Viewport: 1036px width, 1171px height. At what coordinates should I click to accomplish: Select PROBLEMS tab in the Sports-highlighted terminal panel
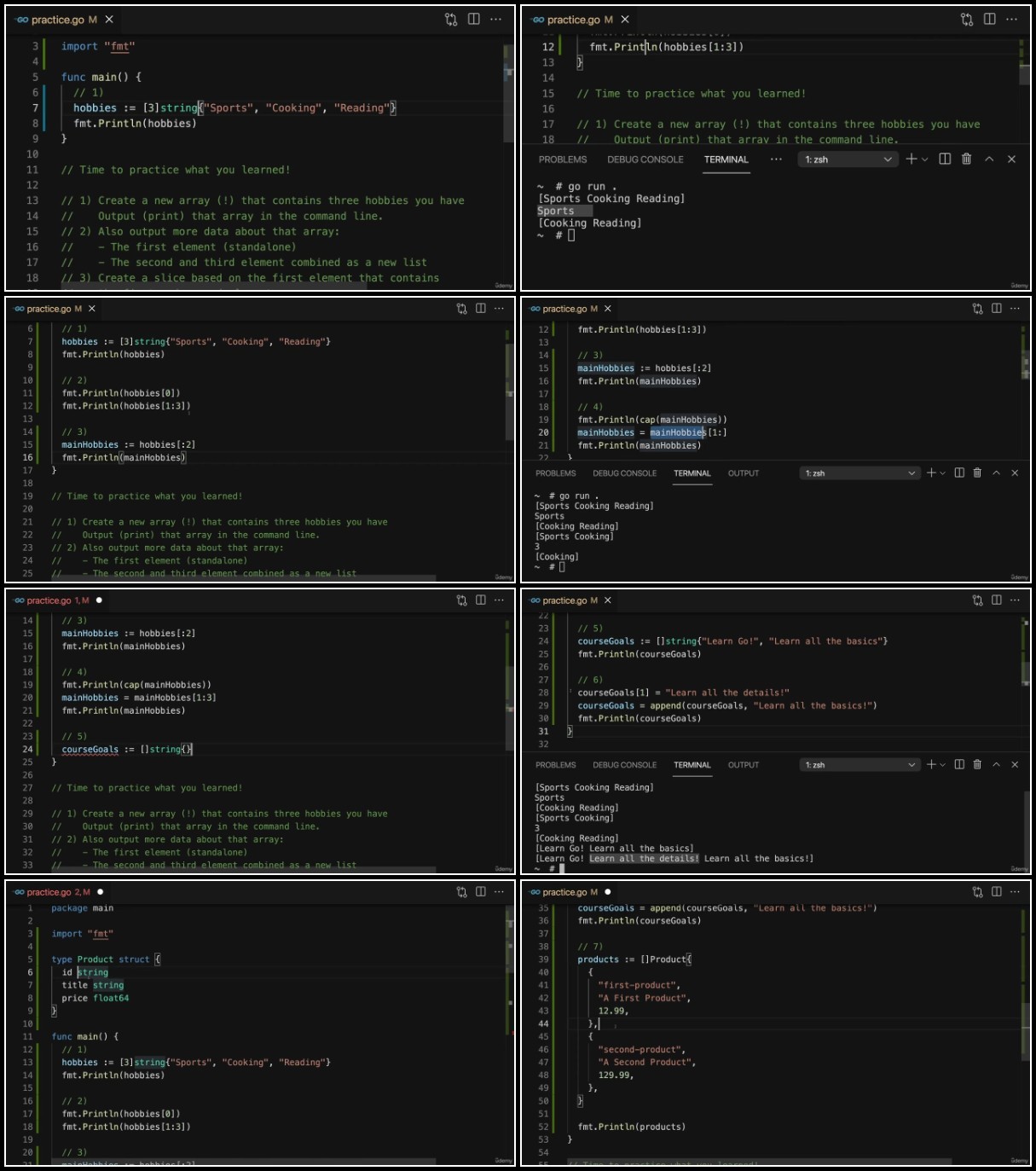coord(563,159)
